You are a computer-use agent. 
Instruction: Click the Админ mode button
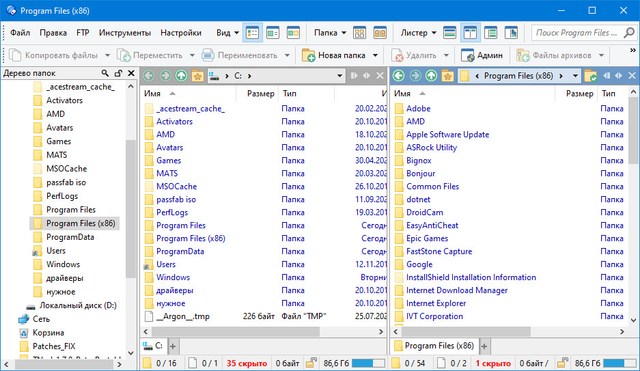[482, 55]
